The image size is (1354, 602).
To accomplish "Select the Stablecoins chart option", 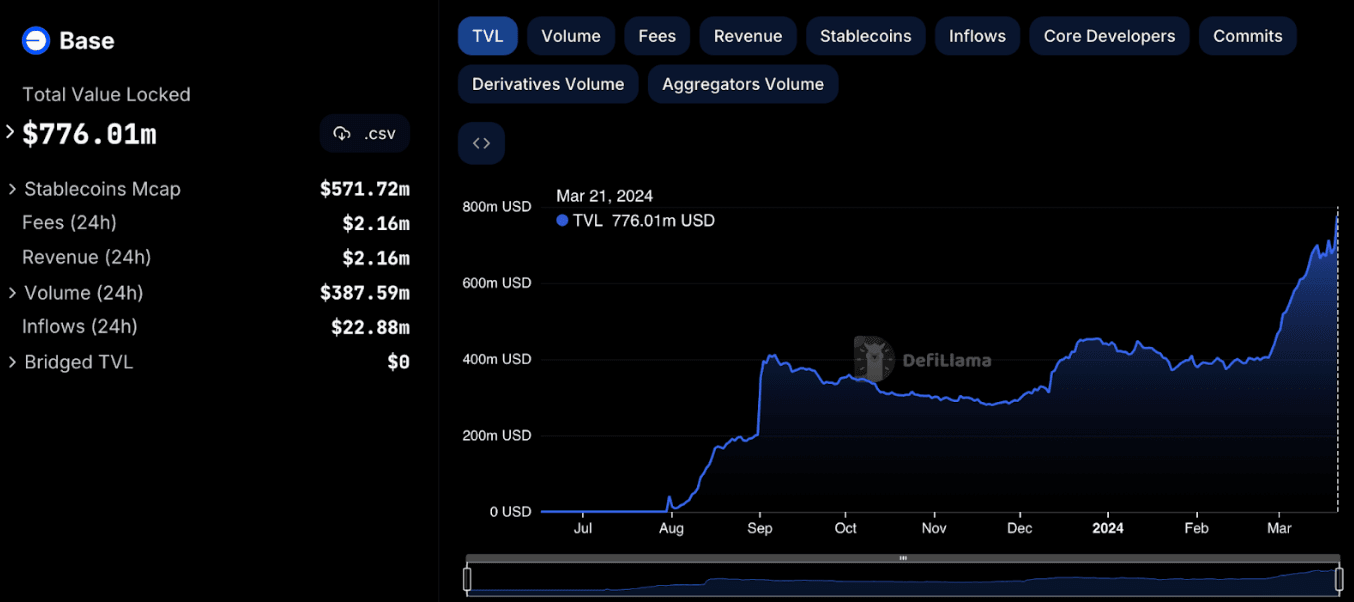I will [x=865, y=36].
